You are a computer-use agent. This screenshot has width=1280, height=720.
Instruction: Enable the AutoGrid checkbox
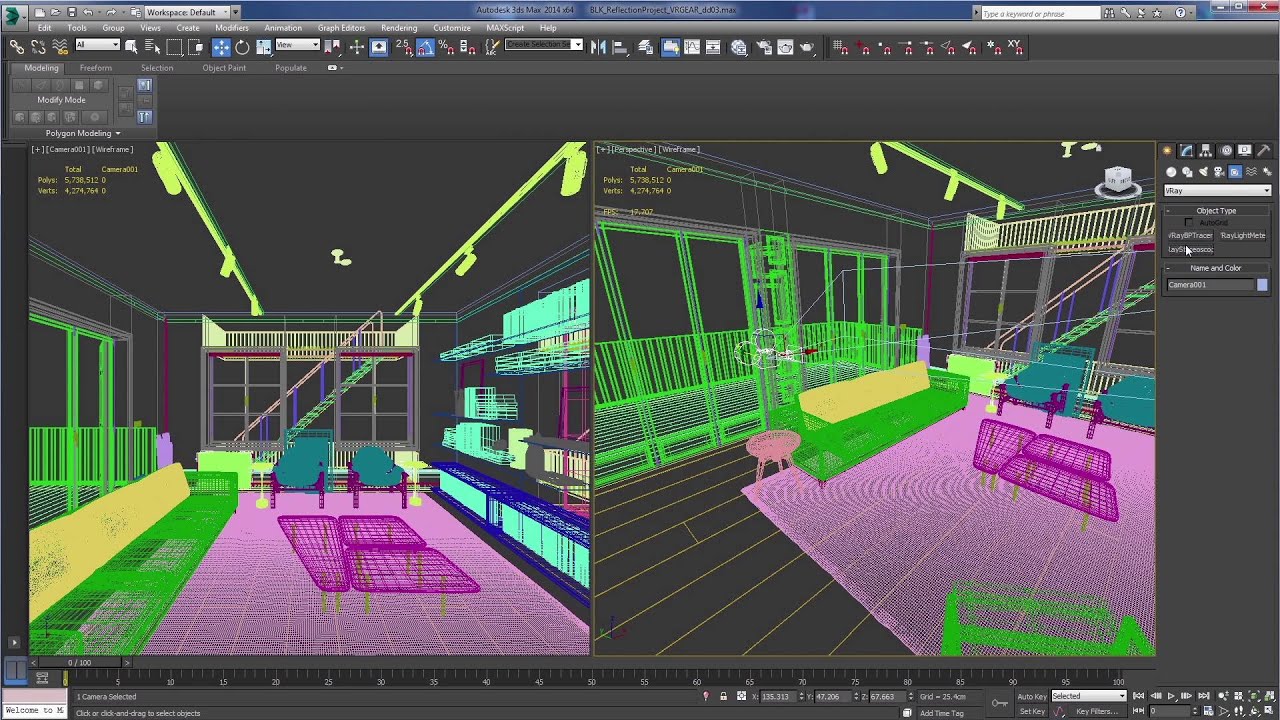[x=1188, y=222]
